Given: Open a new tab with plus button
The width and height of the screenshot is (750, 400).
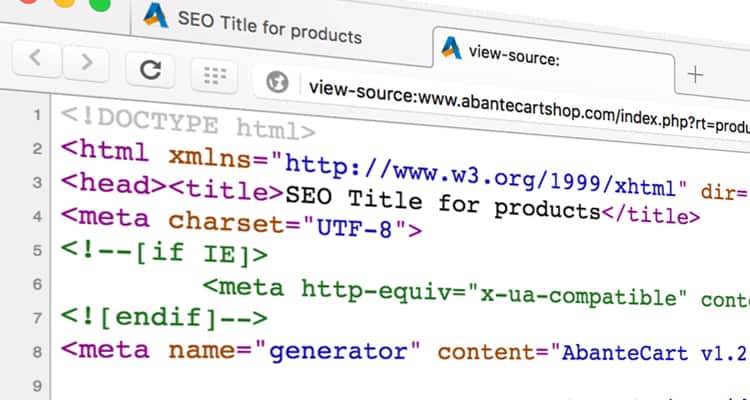Looking at the screenshot, I should click(x=697, y=74).
